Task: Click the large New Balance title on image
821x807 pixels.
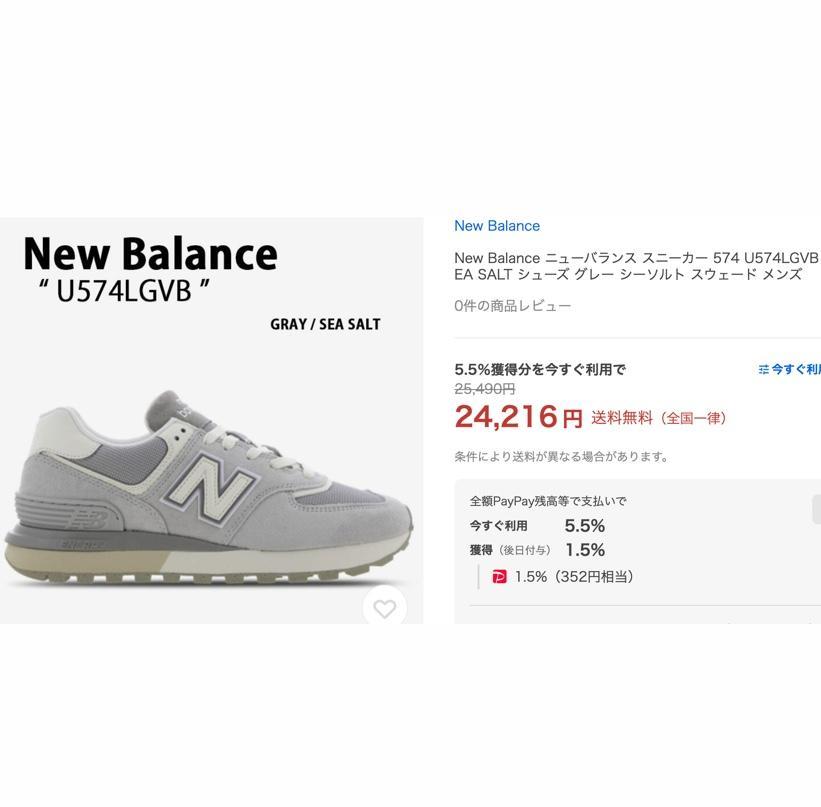Action: tap(150, 253)
